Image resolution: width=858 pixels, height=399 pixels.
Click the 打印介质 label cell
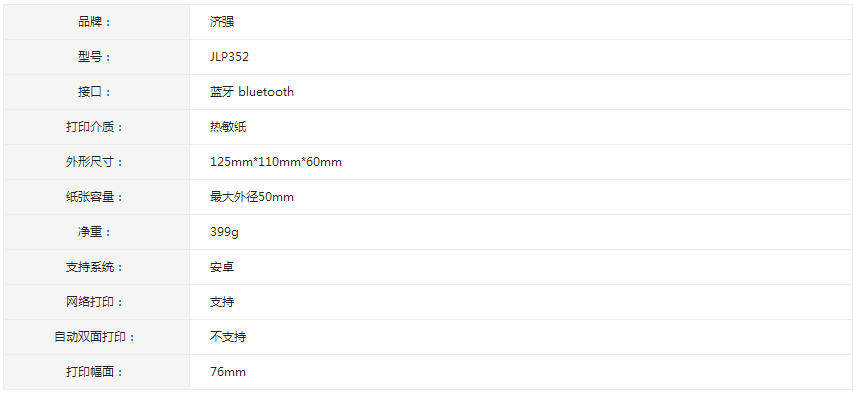click(96, 127)
